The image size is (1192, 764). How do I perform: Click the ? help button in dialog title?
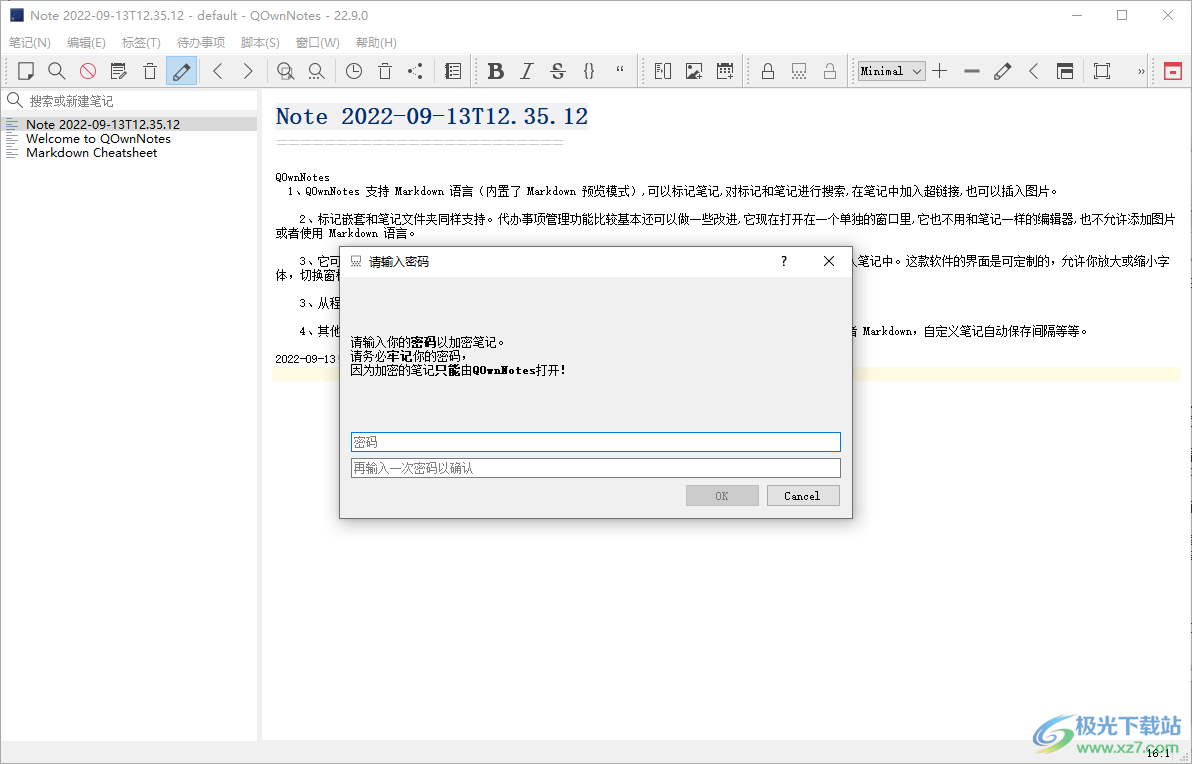(x=784, y=262)
